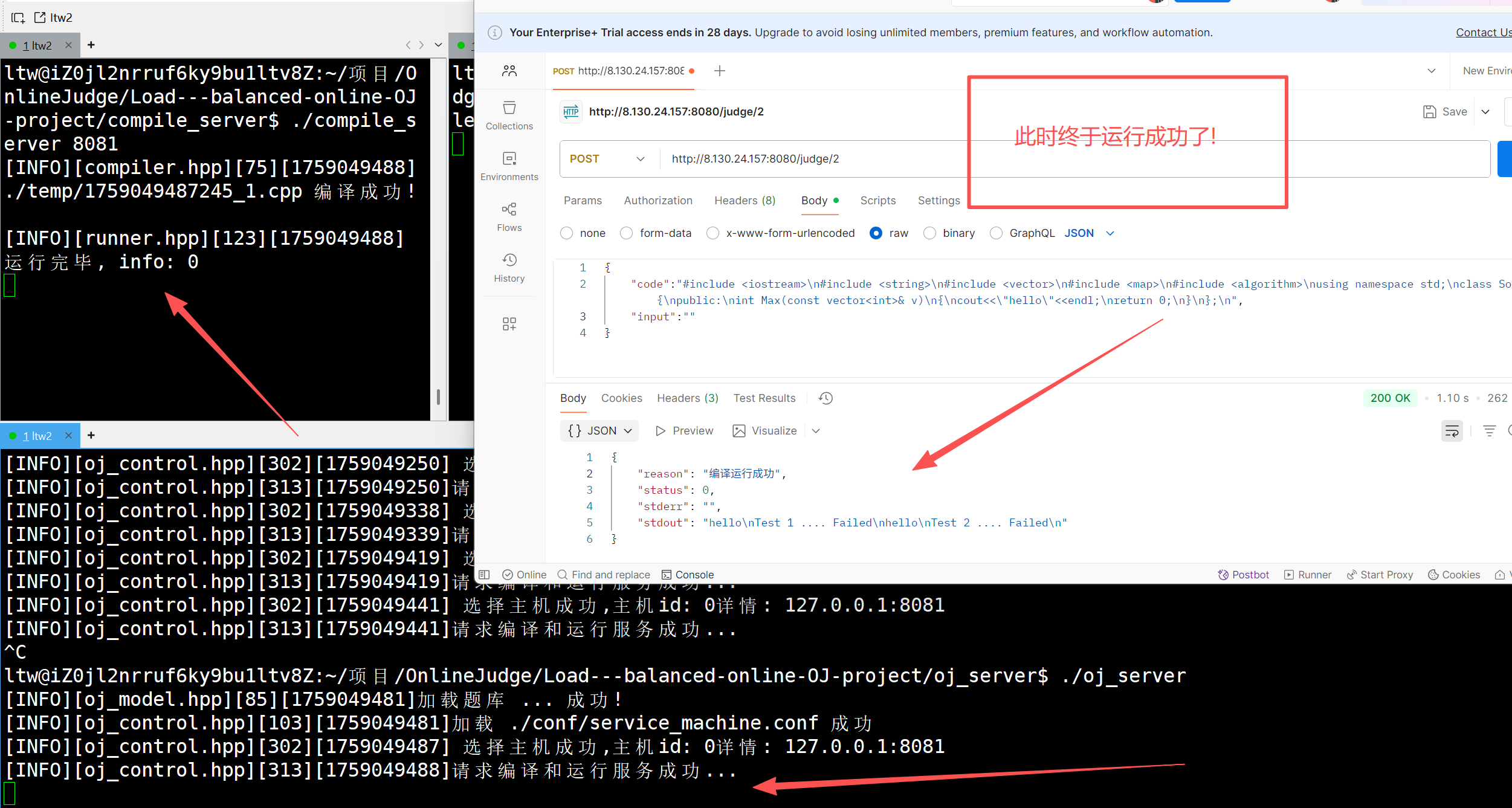Open Cookies manager in status bar

pyautogui.click(x=1453, y=574)
